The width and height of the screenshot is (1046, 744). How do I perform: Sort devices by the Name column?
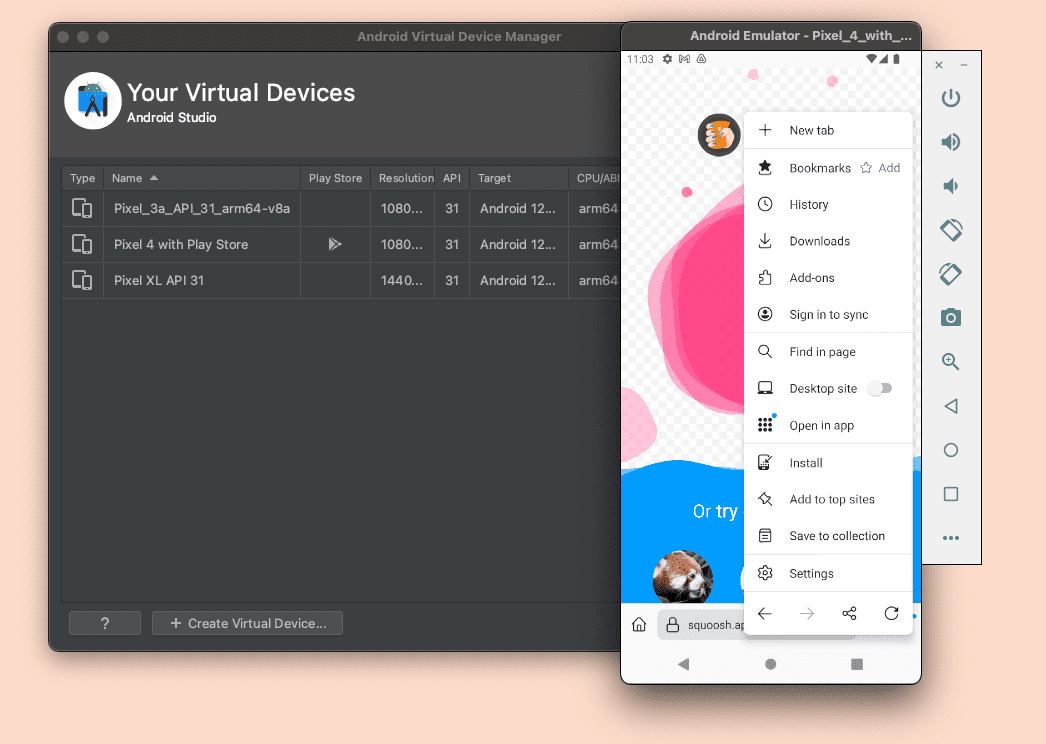coord(128,178)
